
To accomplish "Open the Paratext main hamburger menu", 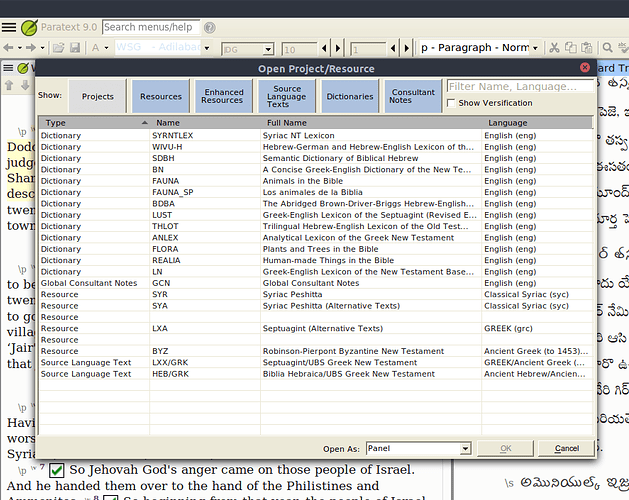I will 9,27.
